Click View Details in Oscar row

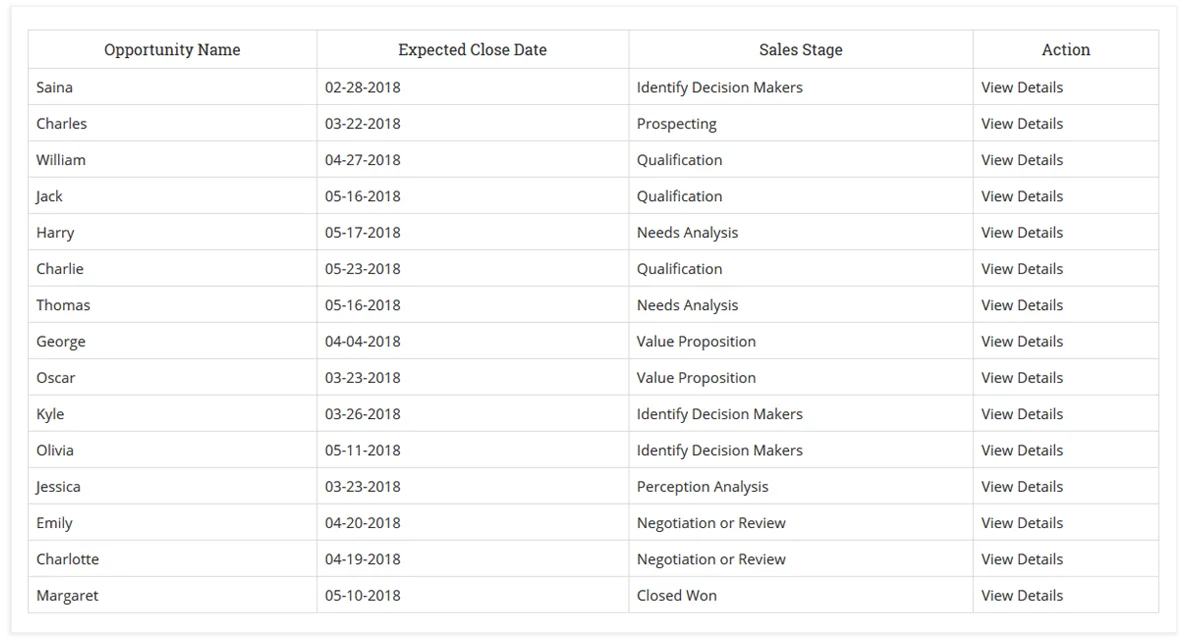coord(1021,378)
